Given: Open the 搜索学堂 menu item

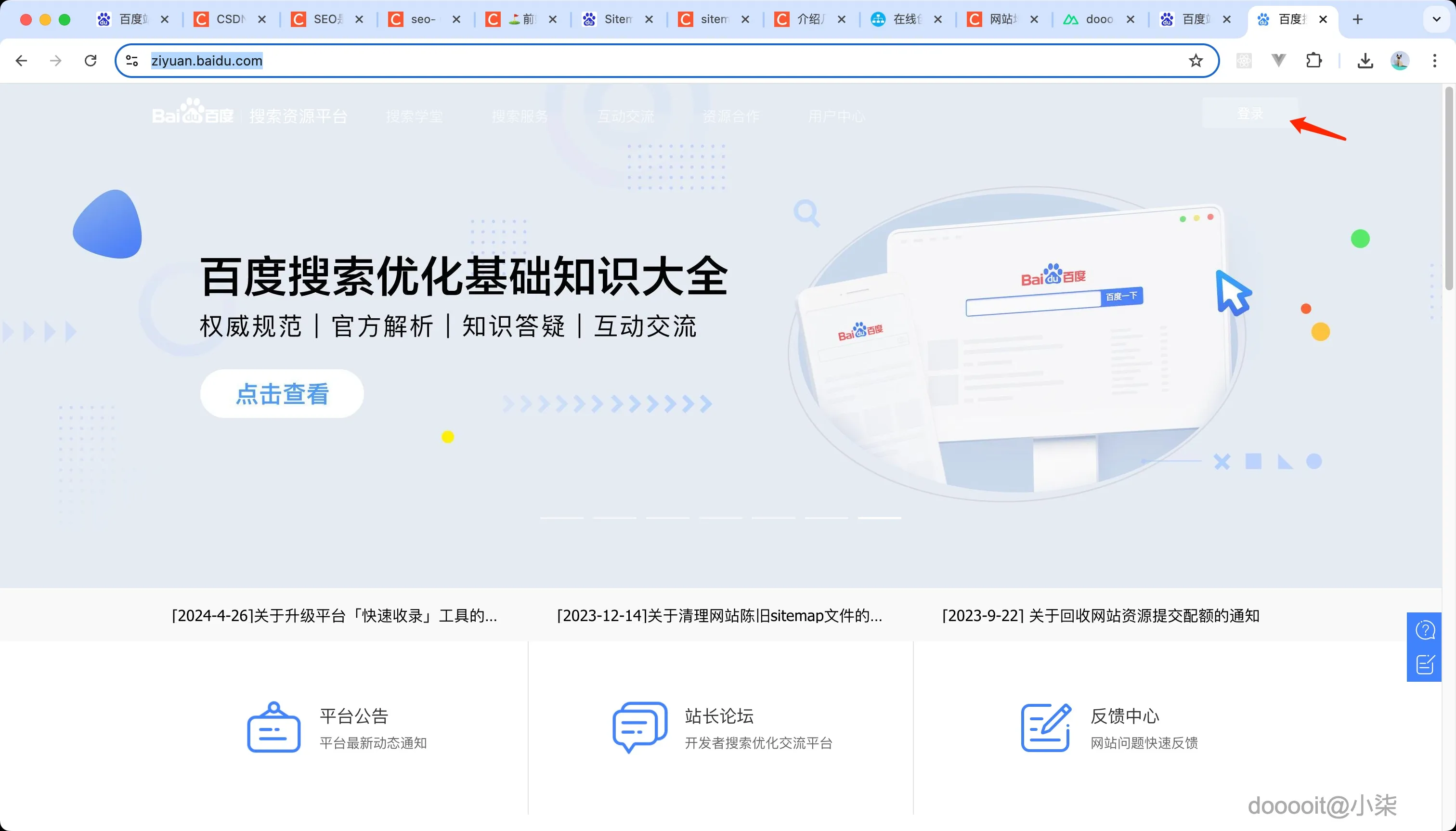Looking at the screenshot, I should click(x=415, y=116).
